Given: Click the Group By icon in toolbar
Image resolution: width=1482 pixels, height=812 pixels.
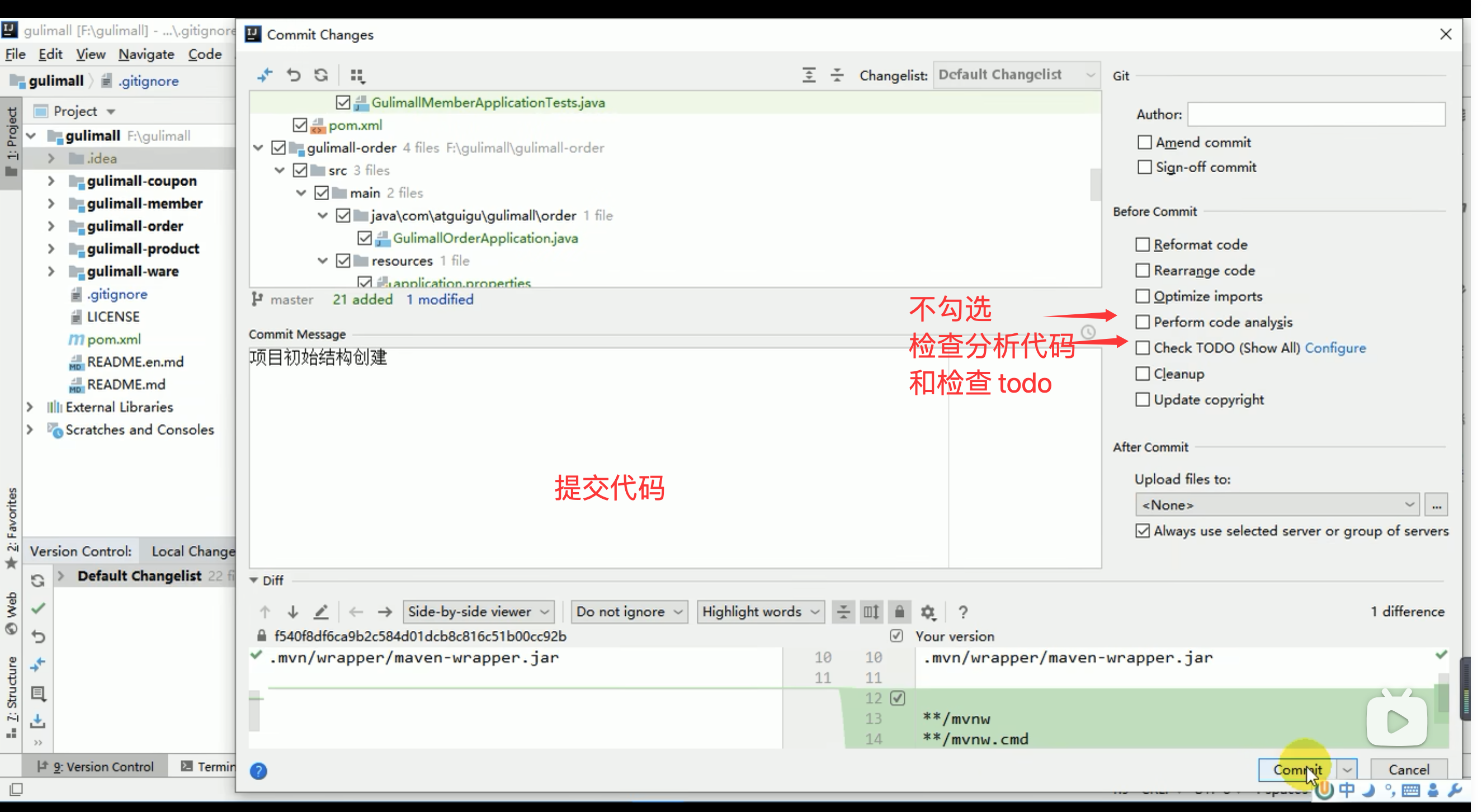Looking at the screenshot, I should (357, 75).
